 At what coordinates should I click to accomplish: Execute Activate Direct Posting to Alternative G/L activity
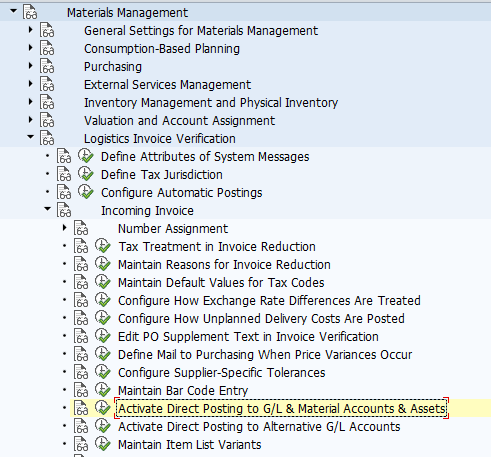pyautogui.click(x=103, y=426)
